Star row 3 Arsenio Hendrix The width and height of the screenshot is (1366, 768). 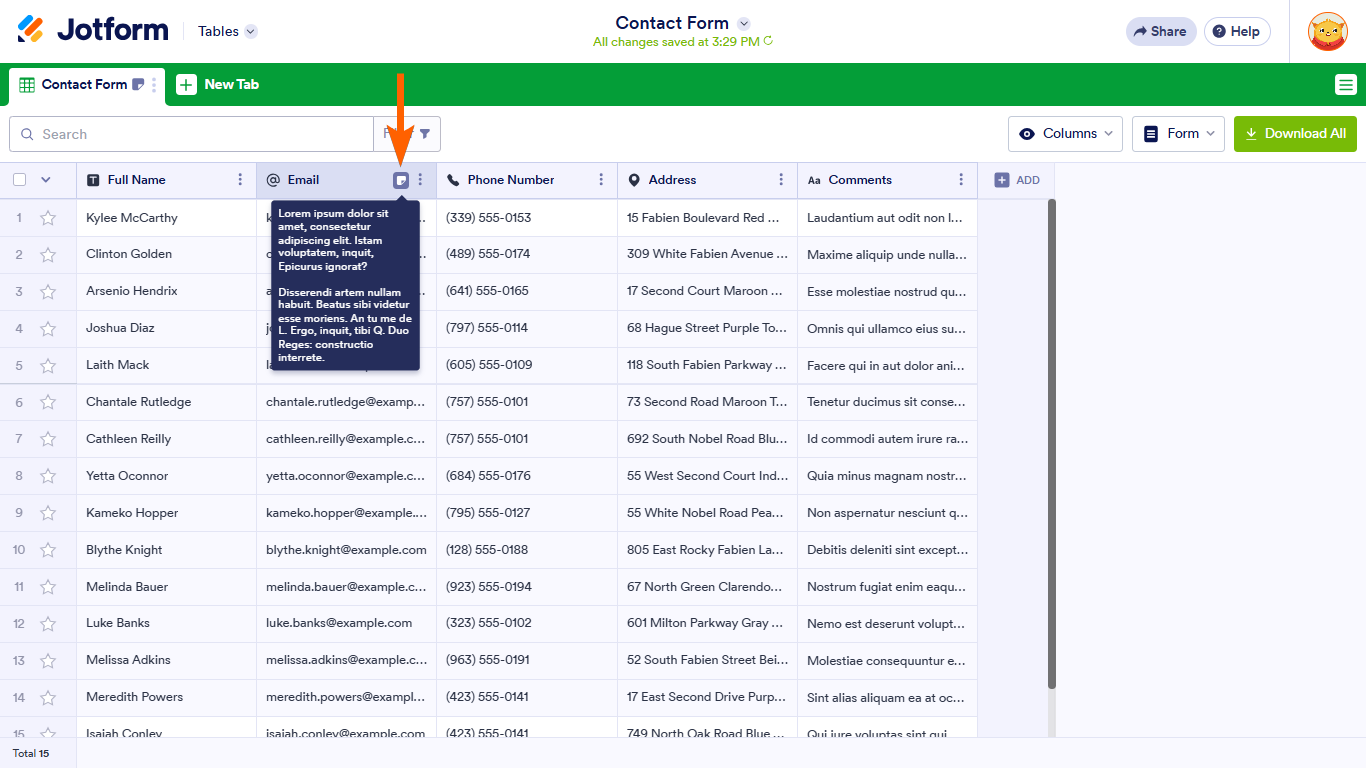47,291
